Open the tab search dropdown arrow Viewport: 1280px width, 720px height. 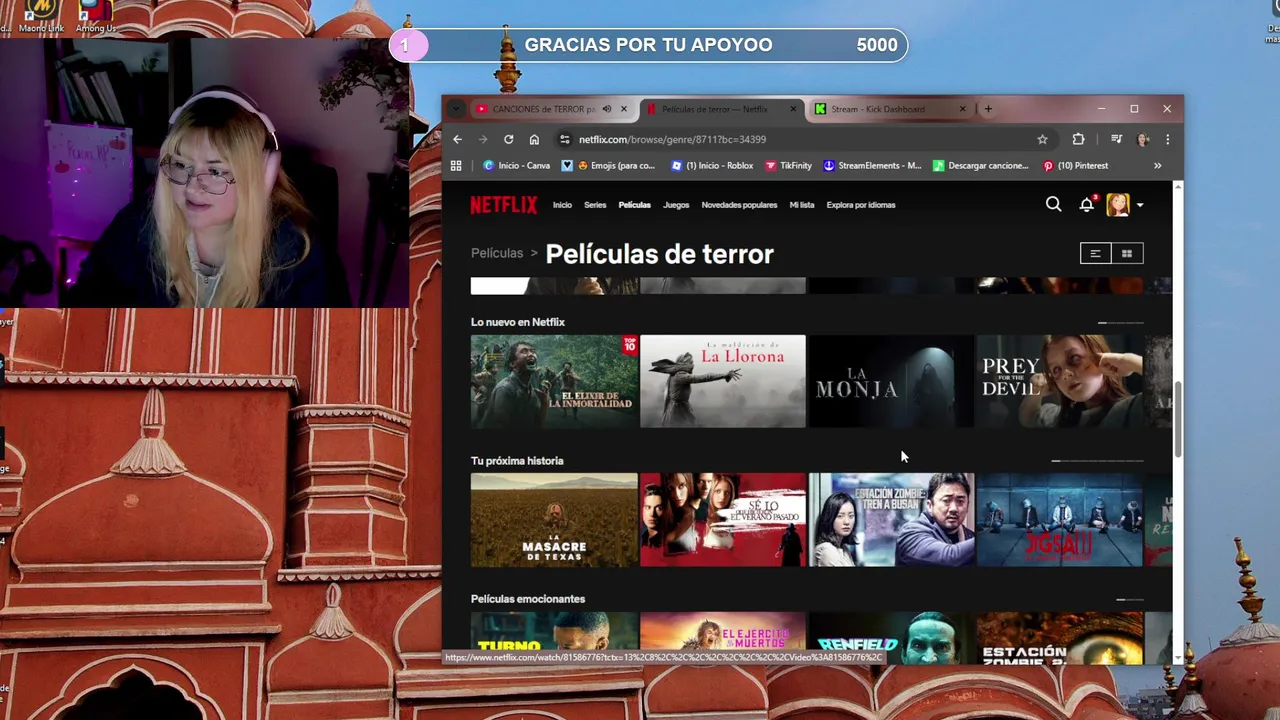456,108
